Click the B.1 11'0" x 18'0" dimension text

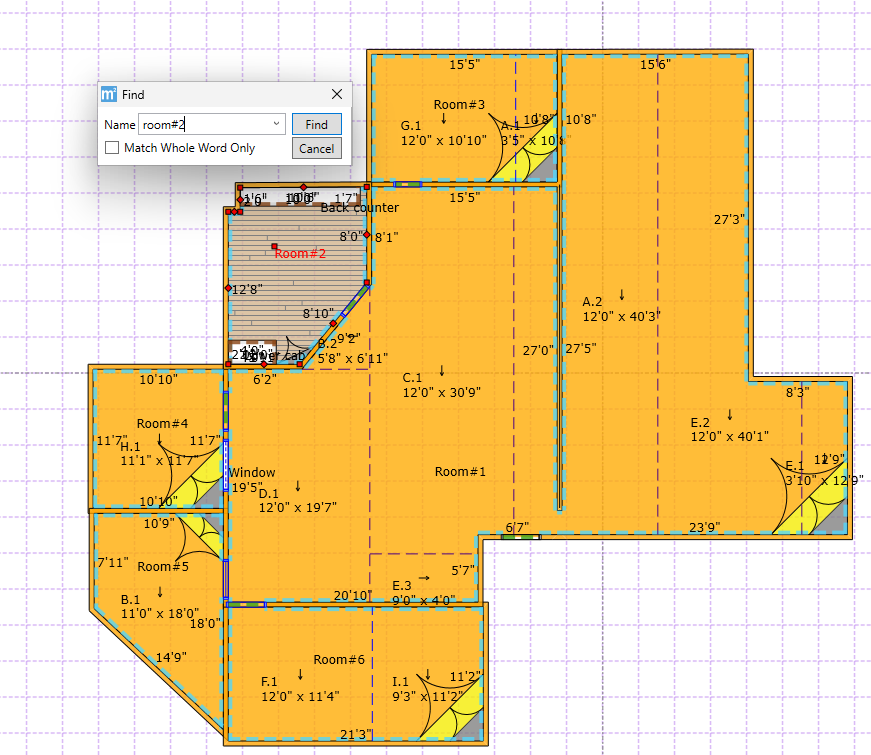point(159,607)
